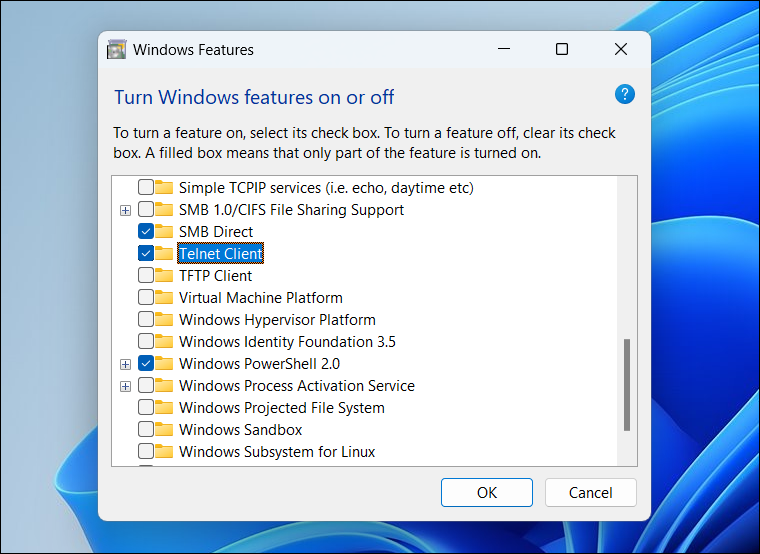
Task: Click the folder icon beside Windows Sandbox
Action: click(x=164, y=429)
